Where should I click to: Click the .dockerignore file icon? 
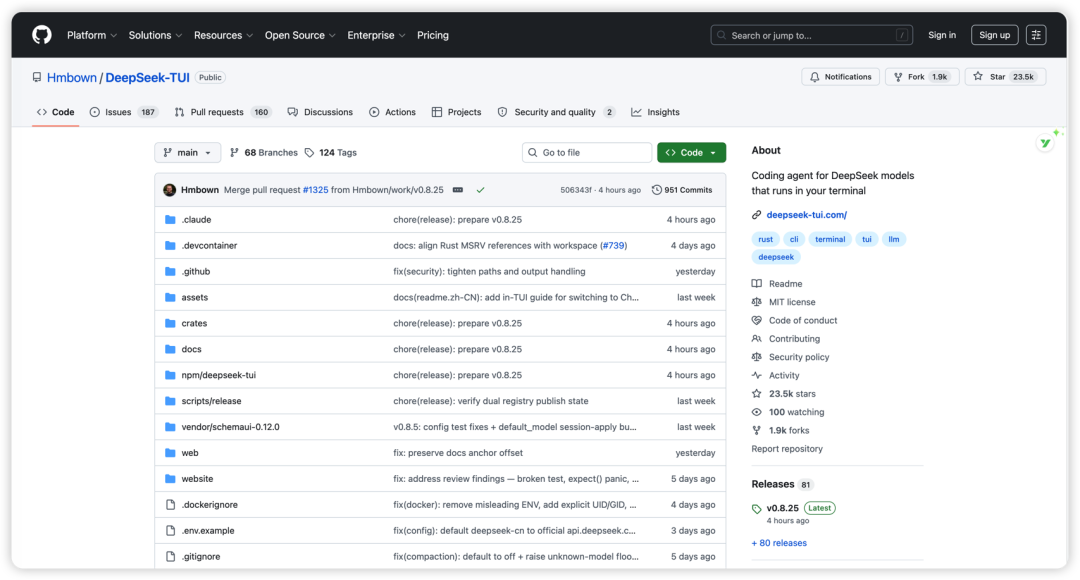tap(170, 505)
